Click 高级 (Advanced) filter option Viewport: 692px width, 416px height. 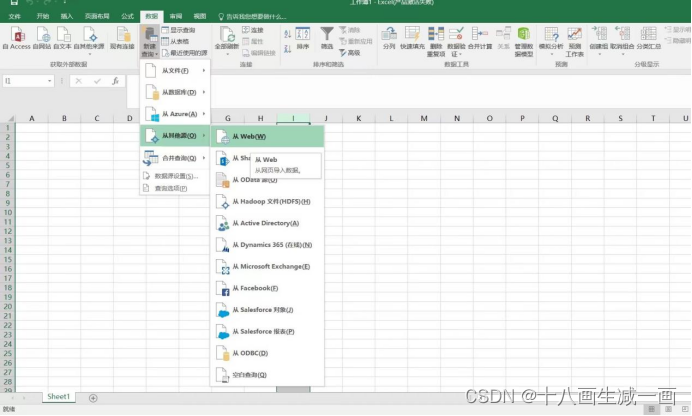point(350,53)
